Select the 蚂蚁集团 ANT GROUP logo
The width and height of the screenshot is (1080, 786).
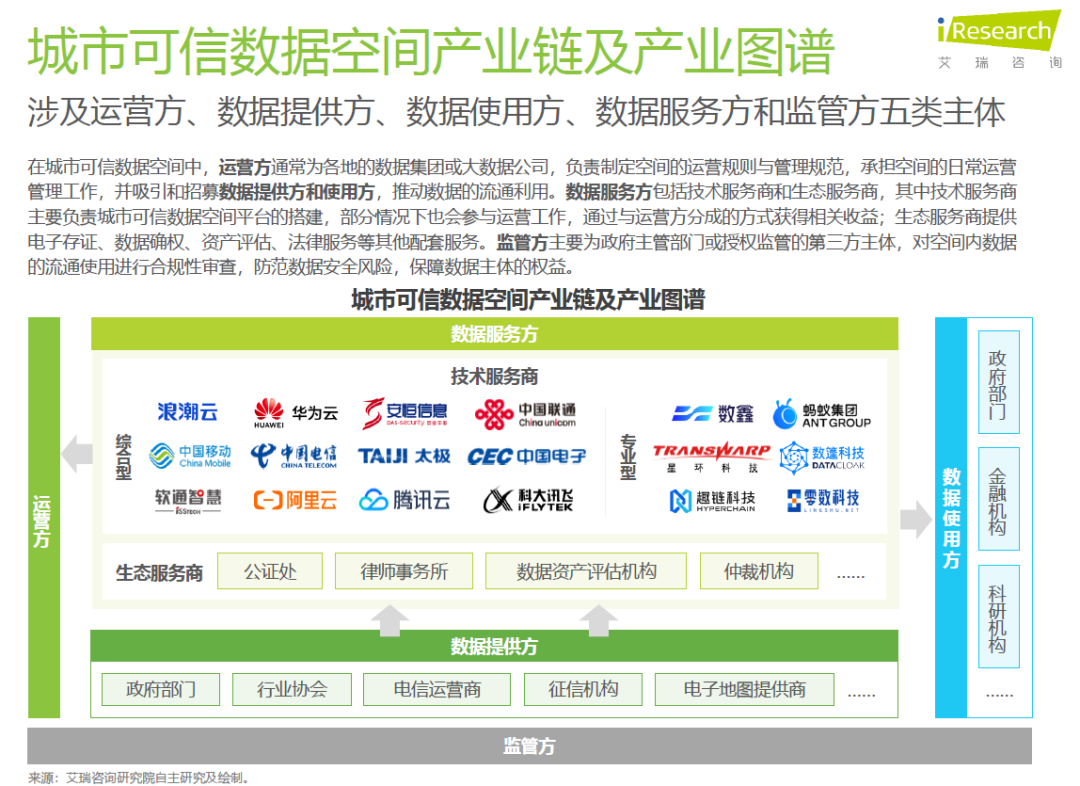point(821,413)
